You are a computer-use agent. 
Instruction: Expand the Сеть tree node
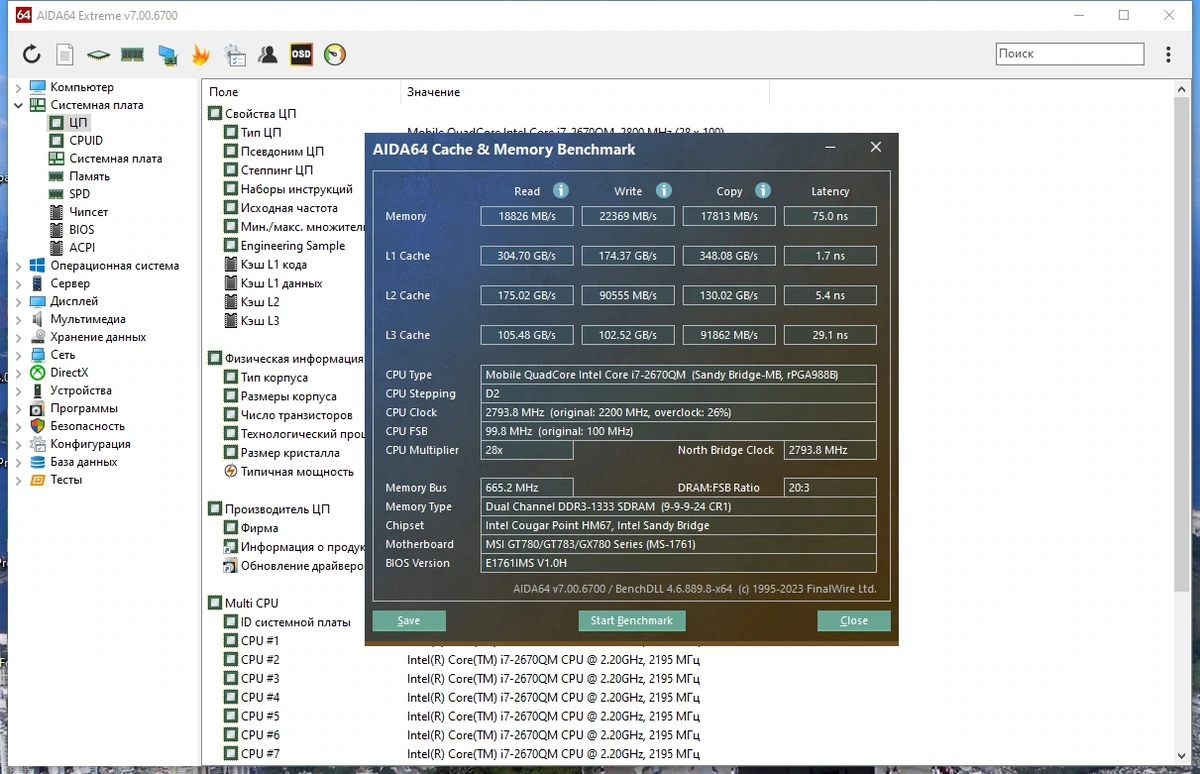18,355
